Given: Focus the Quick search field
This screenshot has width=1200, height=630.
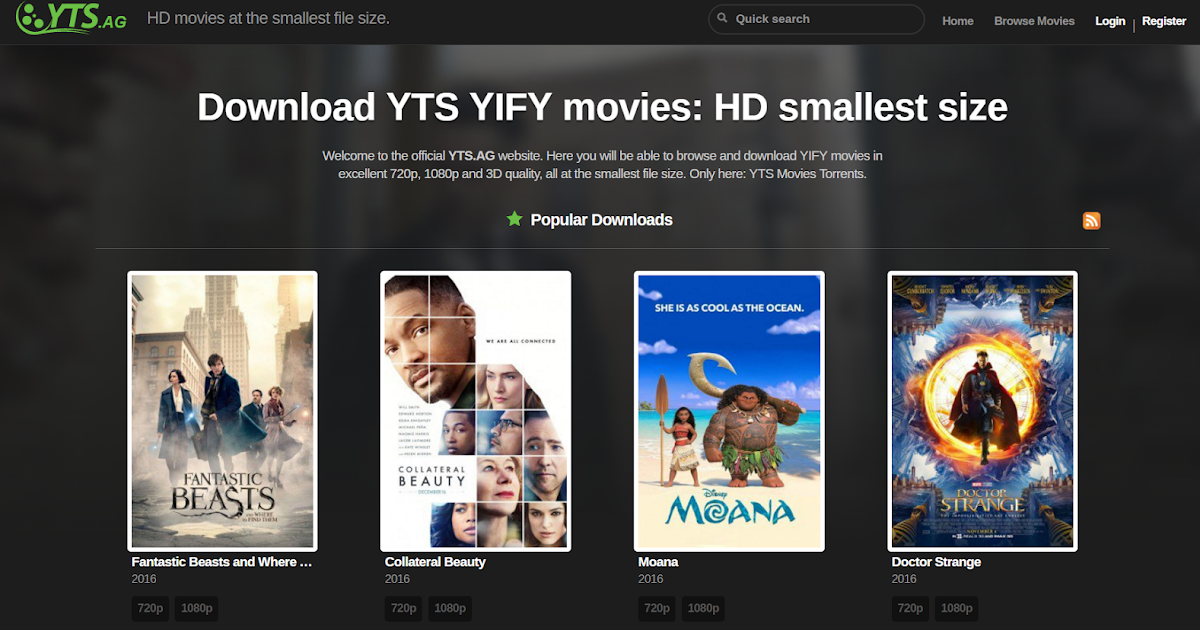Looking at the screenshot, I should [816, 19].
